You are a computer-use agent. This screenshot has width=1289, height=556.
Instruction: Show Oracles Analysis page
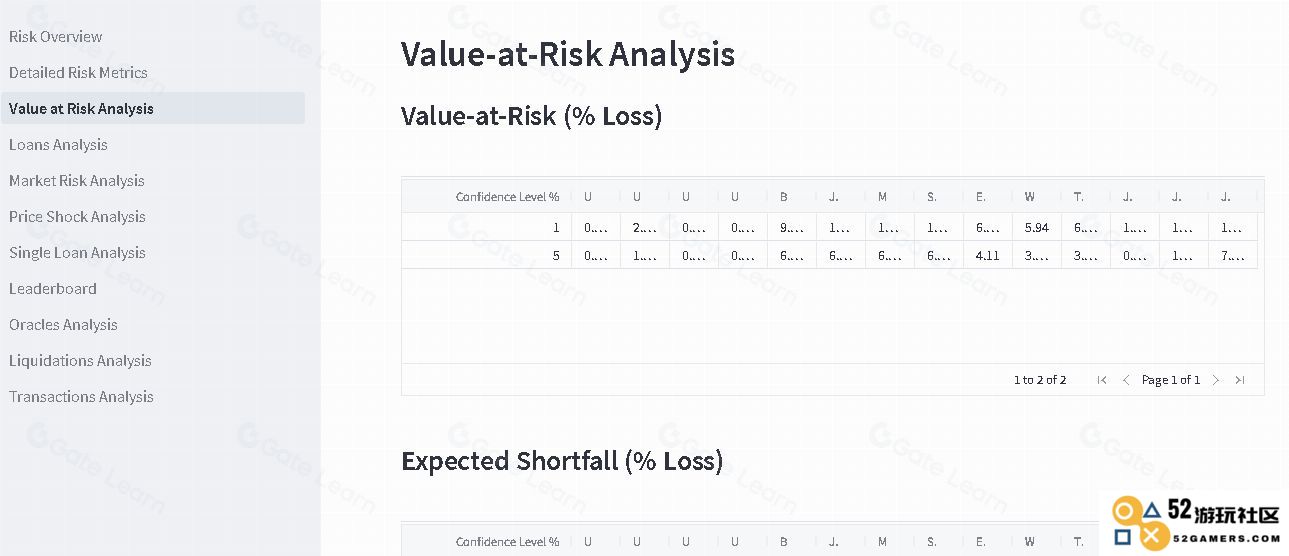click(x=63, y=325)
